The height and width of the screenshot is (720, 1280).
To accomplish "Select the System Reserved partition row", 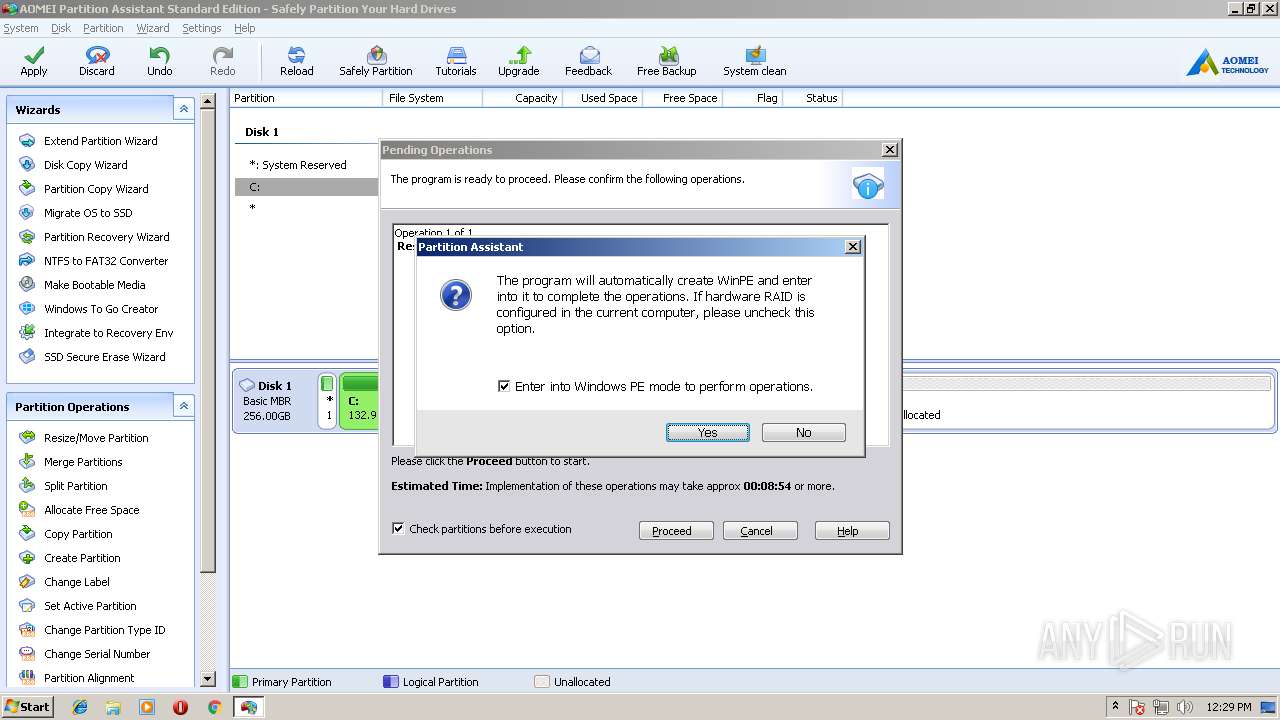I will point(307,165).
